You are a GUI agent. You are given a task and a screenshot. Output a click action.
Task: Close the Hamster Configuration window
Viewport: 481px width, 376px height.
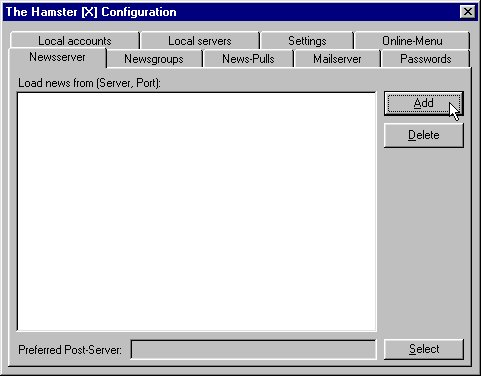[x=468, y=12]
